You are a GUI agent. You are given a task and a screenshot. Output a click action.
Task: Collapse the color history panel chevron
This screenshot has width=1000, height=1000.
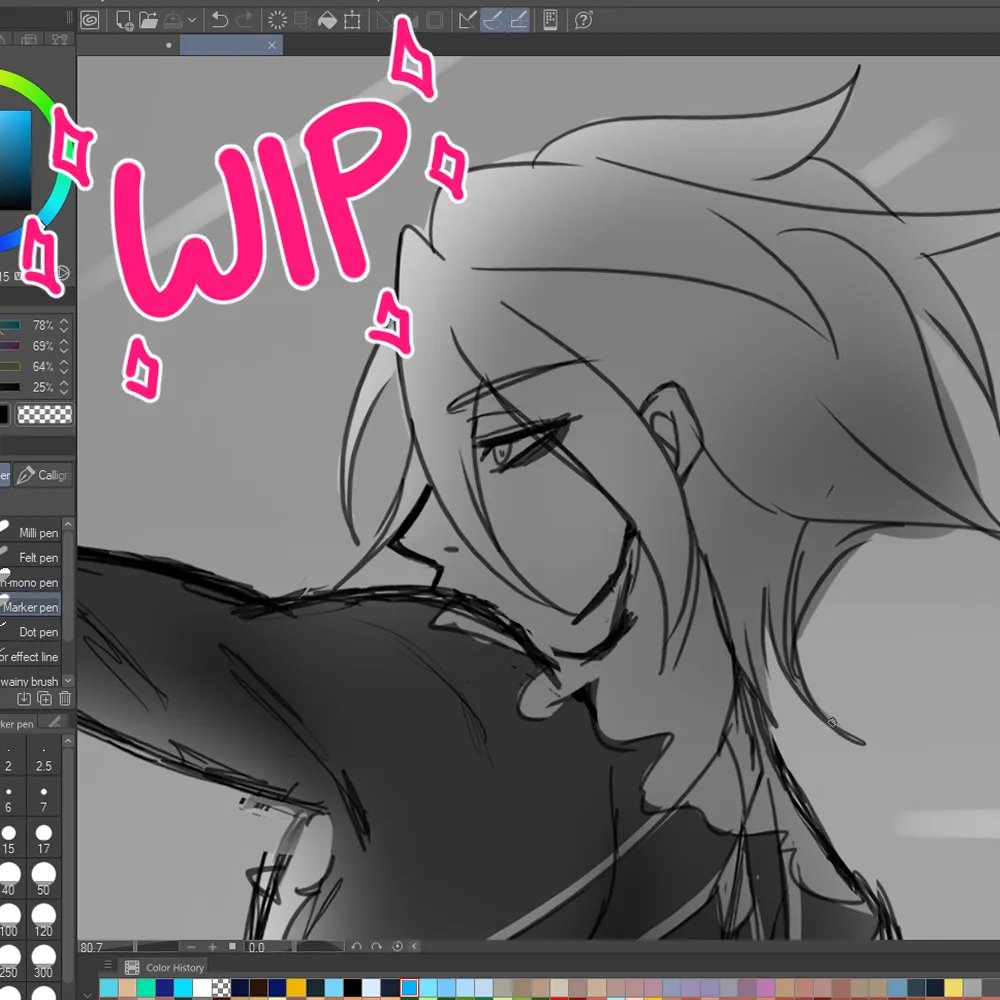tap(88, 994)
